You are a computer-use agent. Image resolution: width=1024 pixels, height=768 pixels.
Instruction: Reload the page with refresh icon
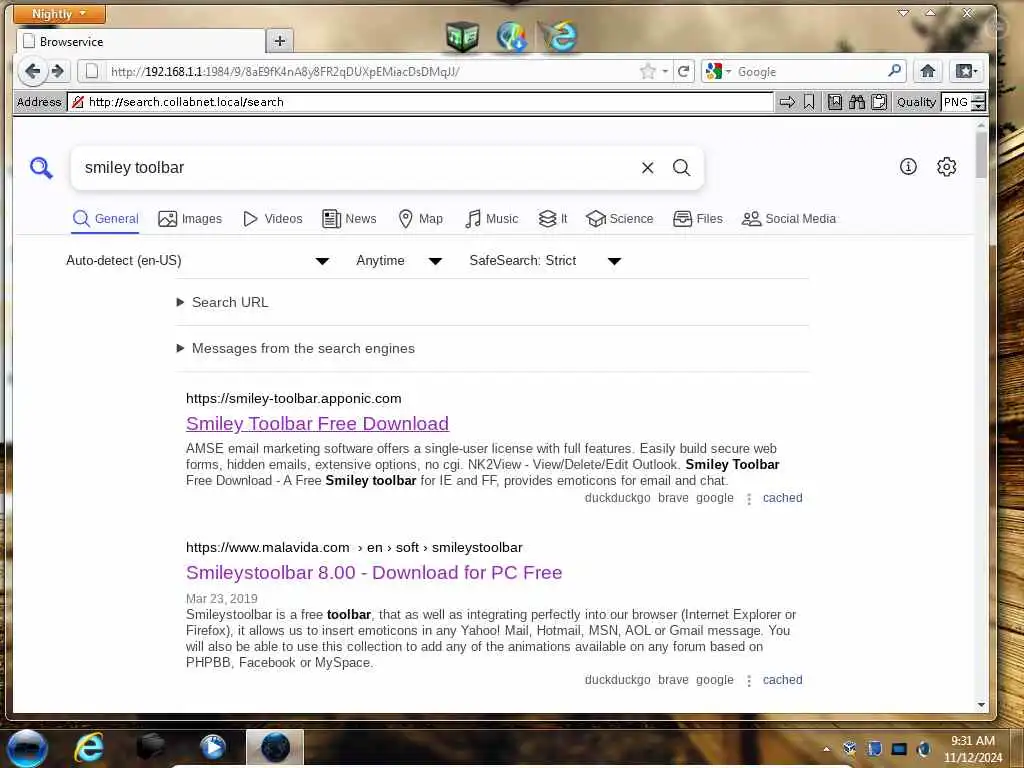pos(683,71)
